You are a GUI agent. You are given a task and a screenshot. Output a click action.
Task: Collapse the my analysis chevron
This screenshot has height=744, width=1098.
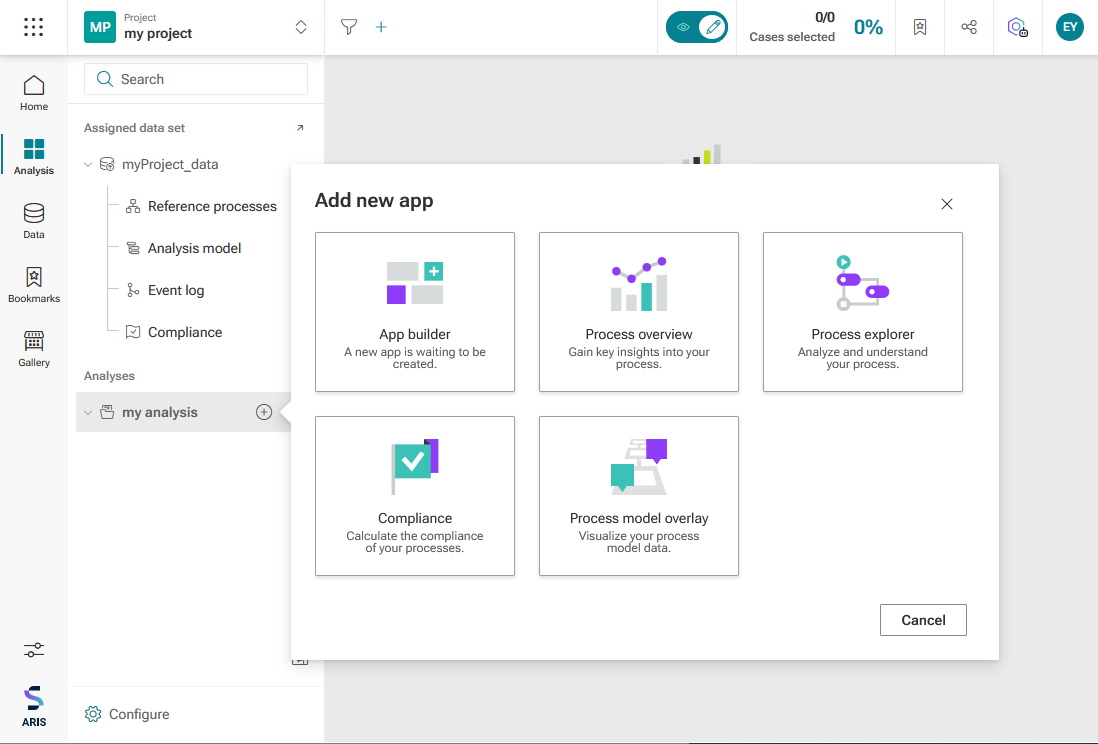pos(88,413)
